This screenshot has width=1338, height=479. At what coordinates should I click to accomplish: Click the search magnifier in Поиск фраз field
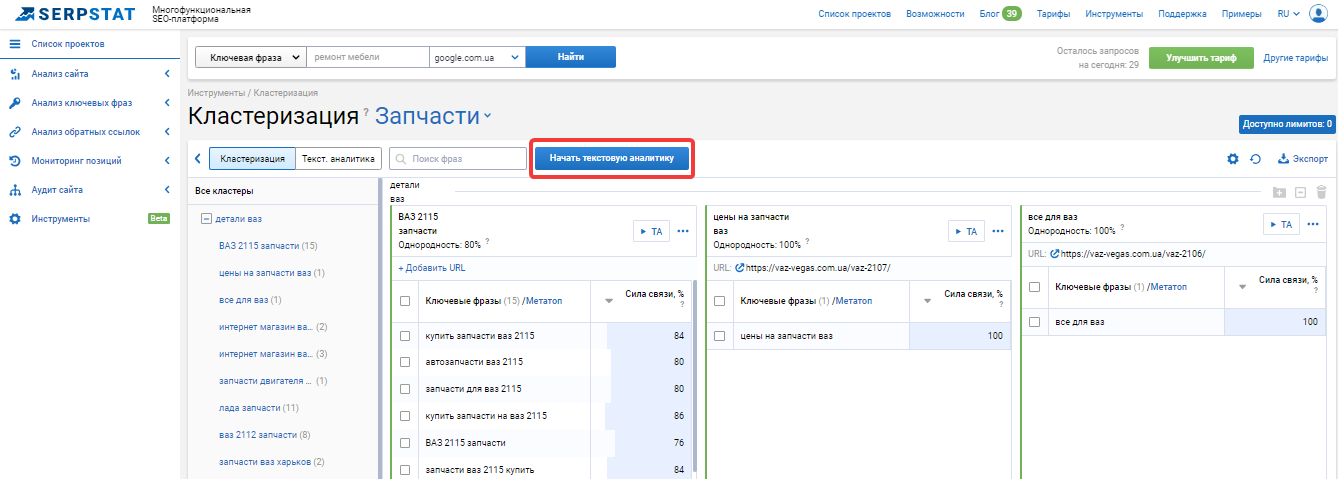click(x=400, y=158)
